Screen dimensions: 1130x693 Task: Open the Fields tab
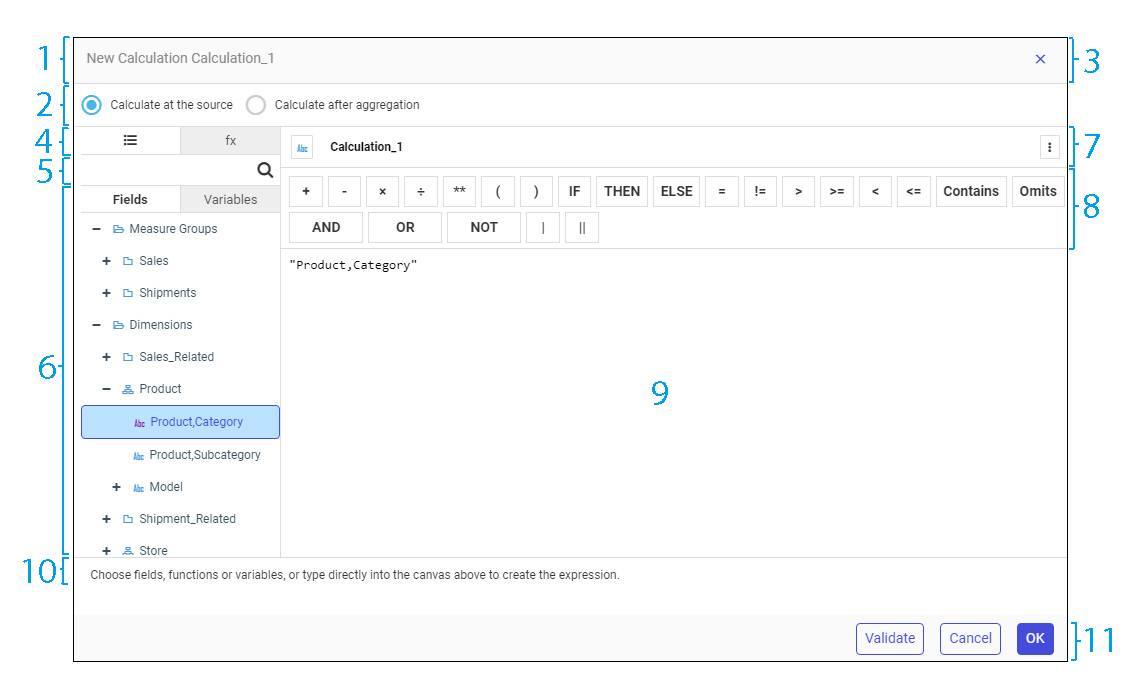coord(130,199)
